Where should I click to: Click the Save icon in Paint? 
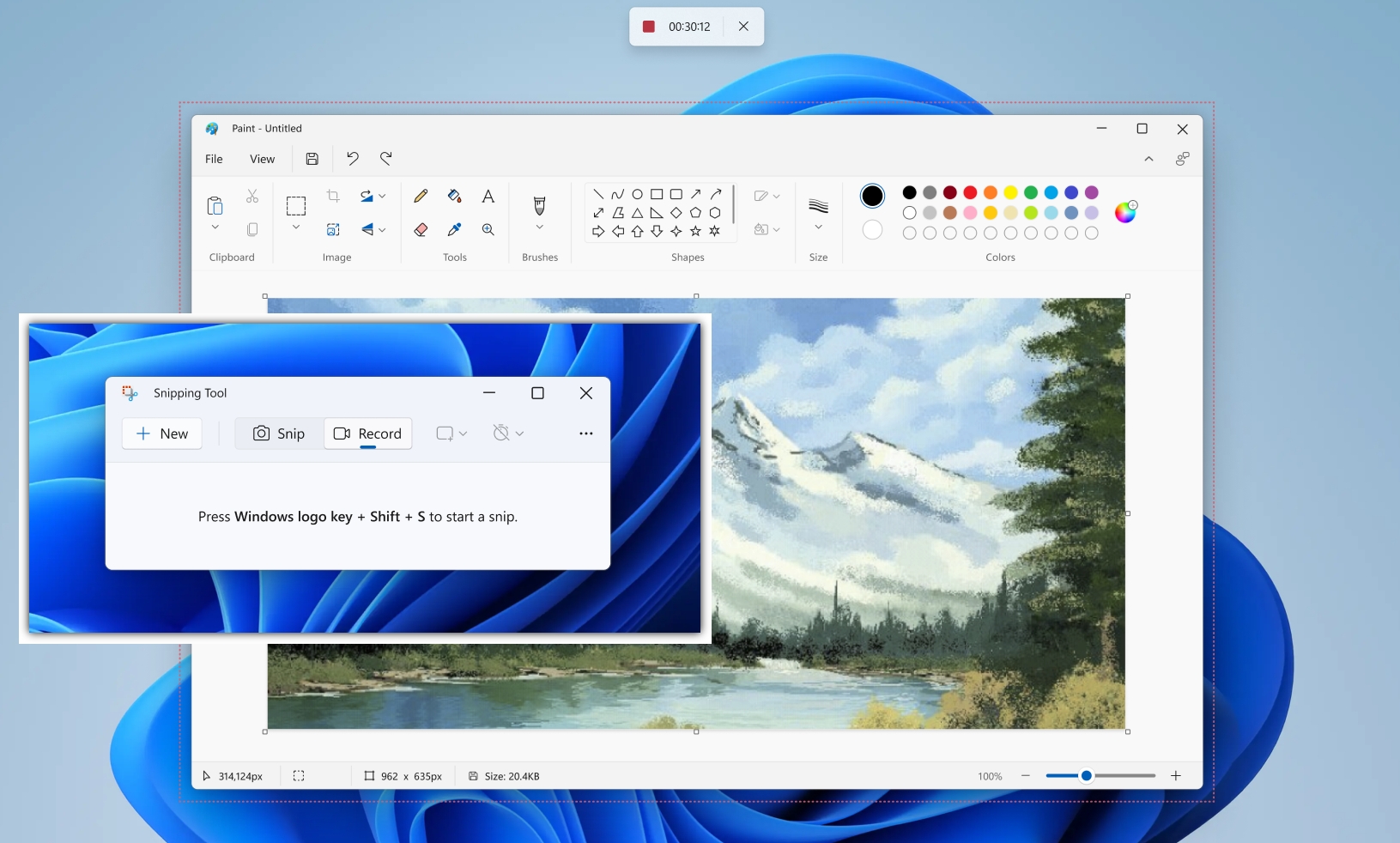(312, 159)
